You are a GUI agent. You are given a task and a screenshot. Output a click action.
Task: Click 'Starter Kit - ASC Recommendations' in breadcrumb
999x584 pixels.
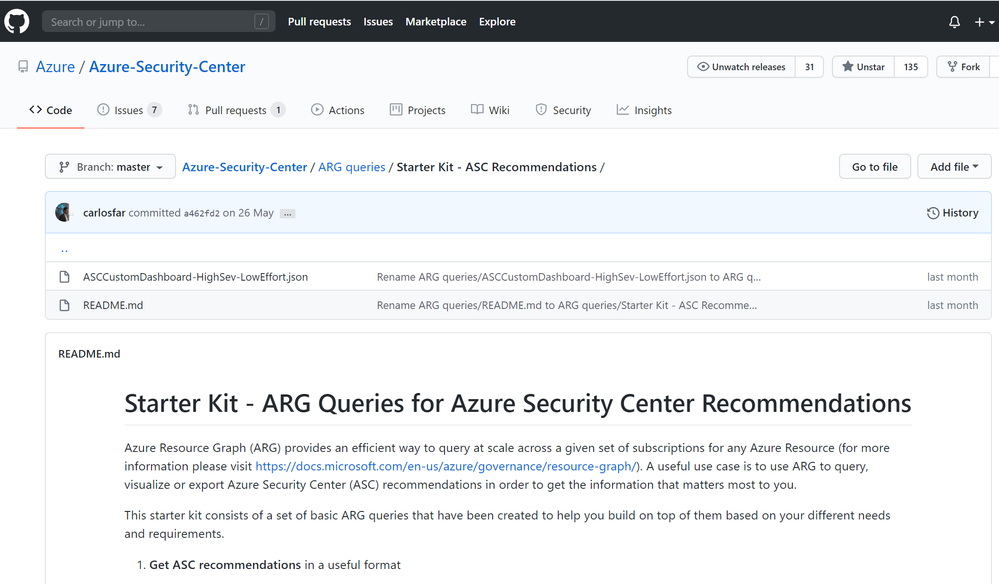[496, 167]
